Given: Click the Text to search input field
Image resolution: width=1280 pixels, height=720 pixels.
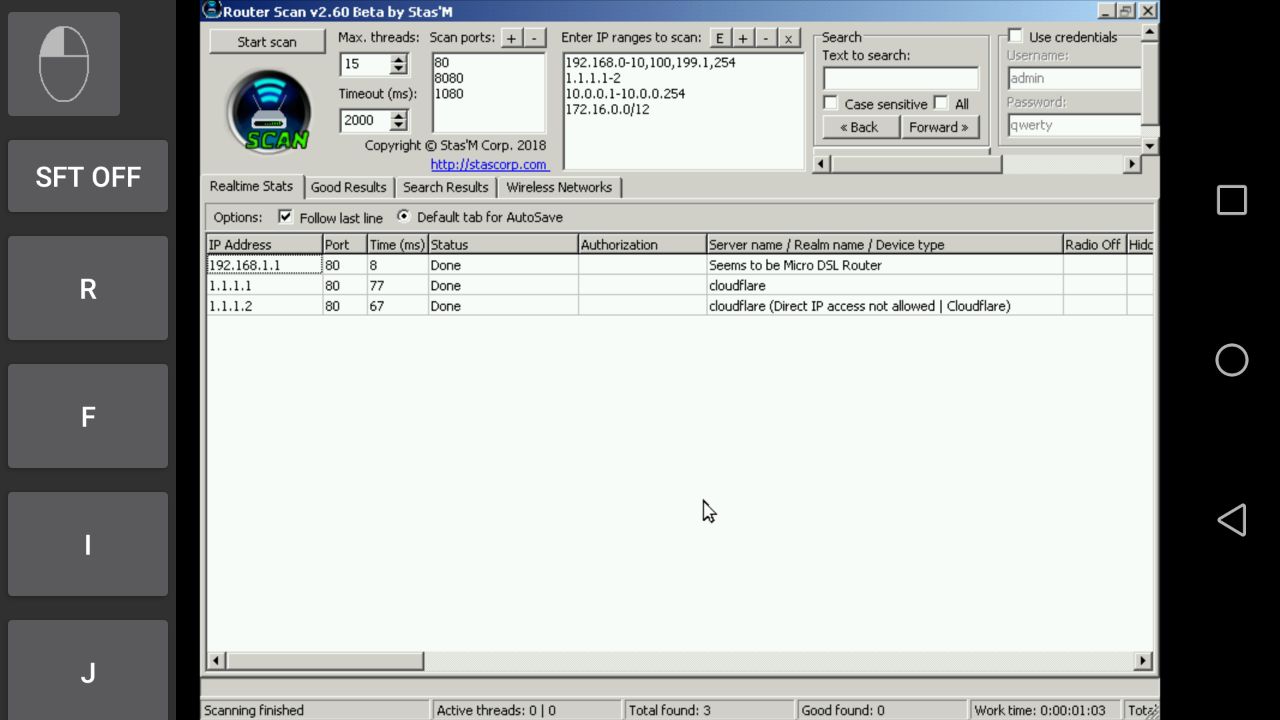Looking at the screenshot, I should click(901, 78).
